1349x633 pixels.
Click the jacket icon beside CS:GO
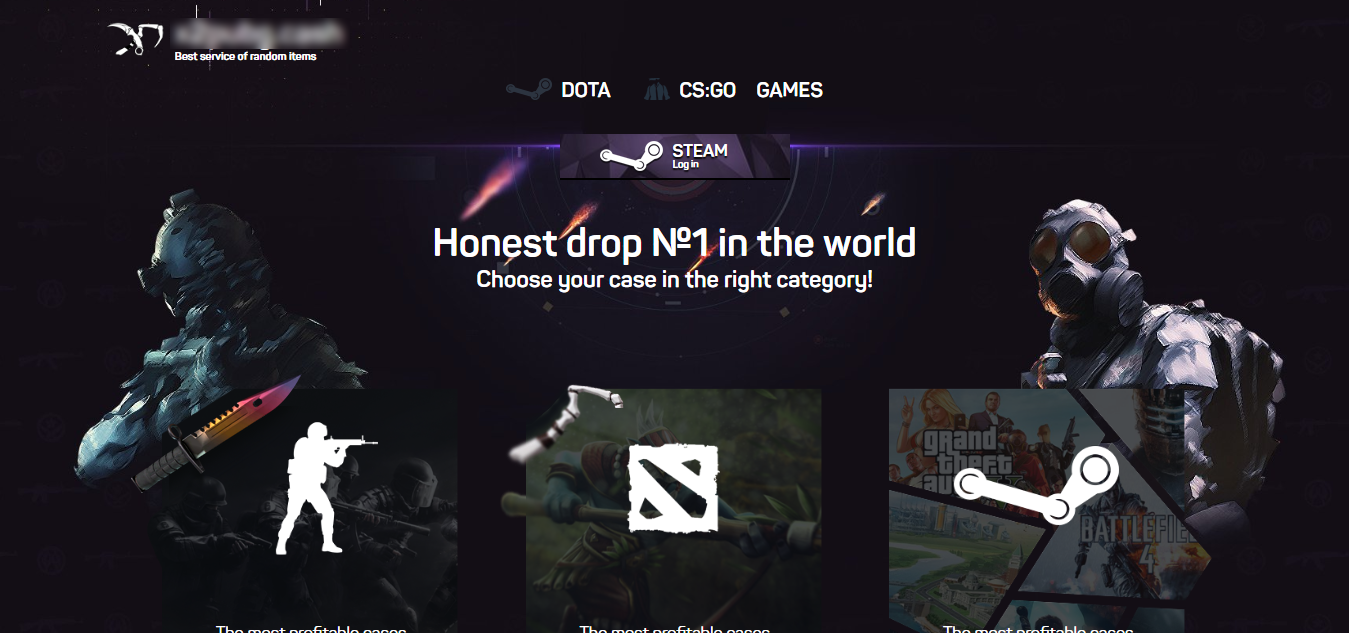(x=656, y=90)
